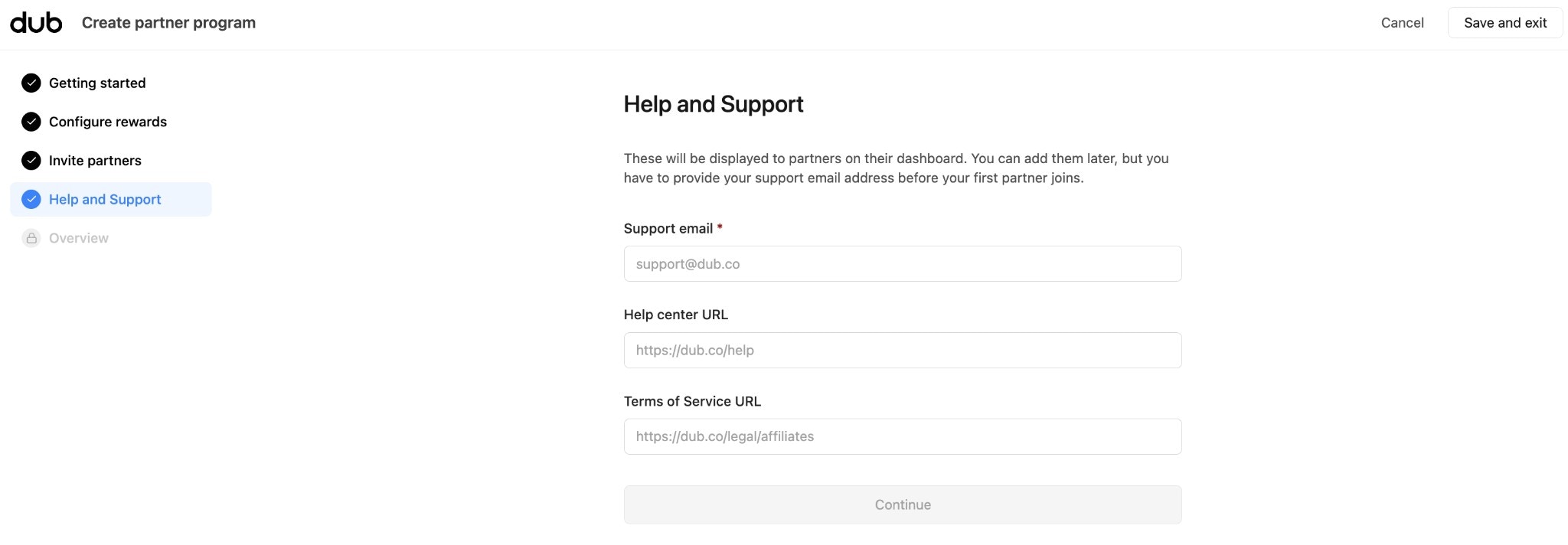The height and width of the screenshot is (545, 1568).
Task: Click inside the Support email field
Action: (902, 263)
